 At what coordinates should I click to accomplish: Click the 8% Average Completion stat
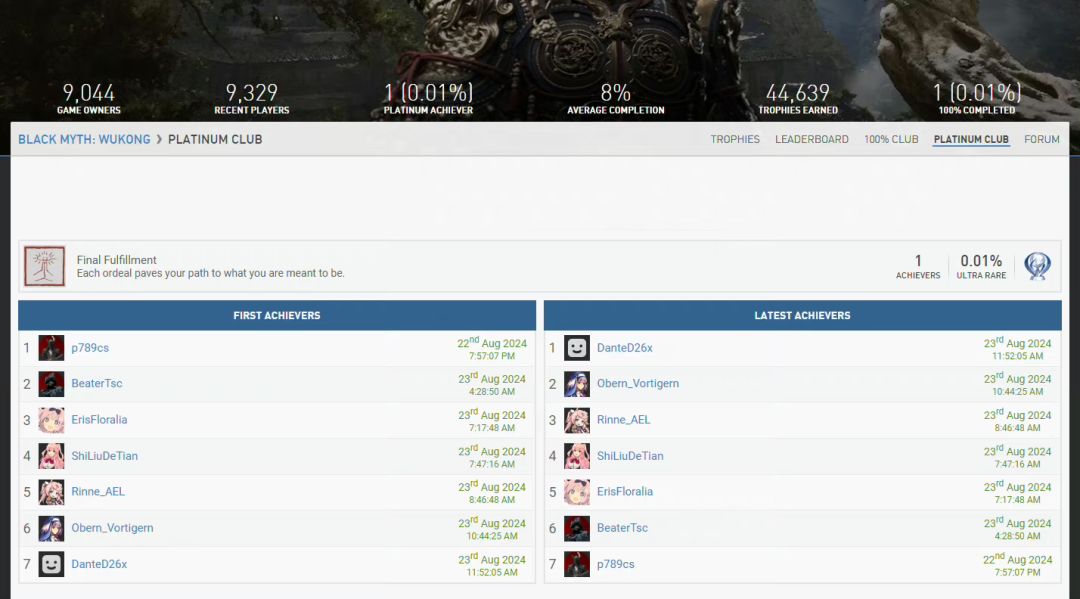[x=616, y=98]
